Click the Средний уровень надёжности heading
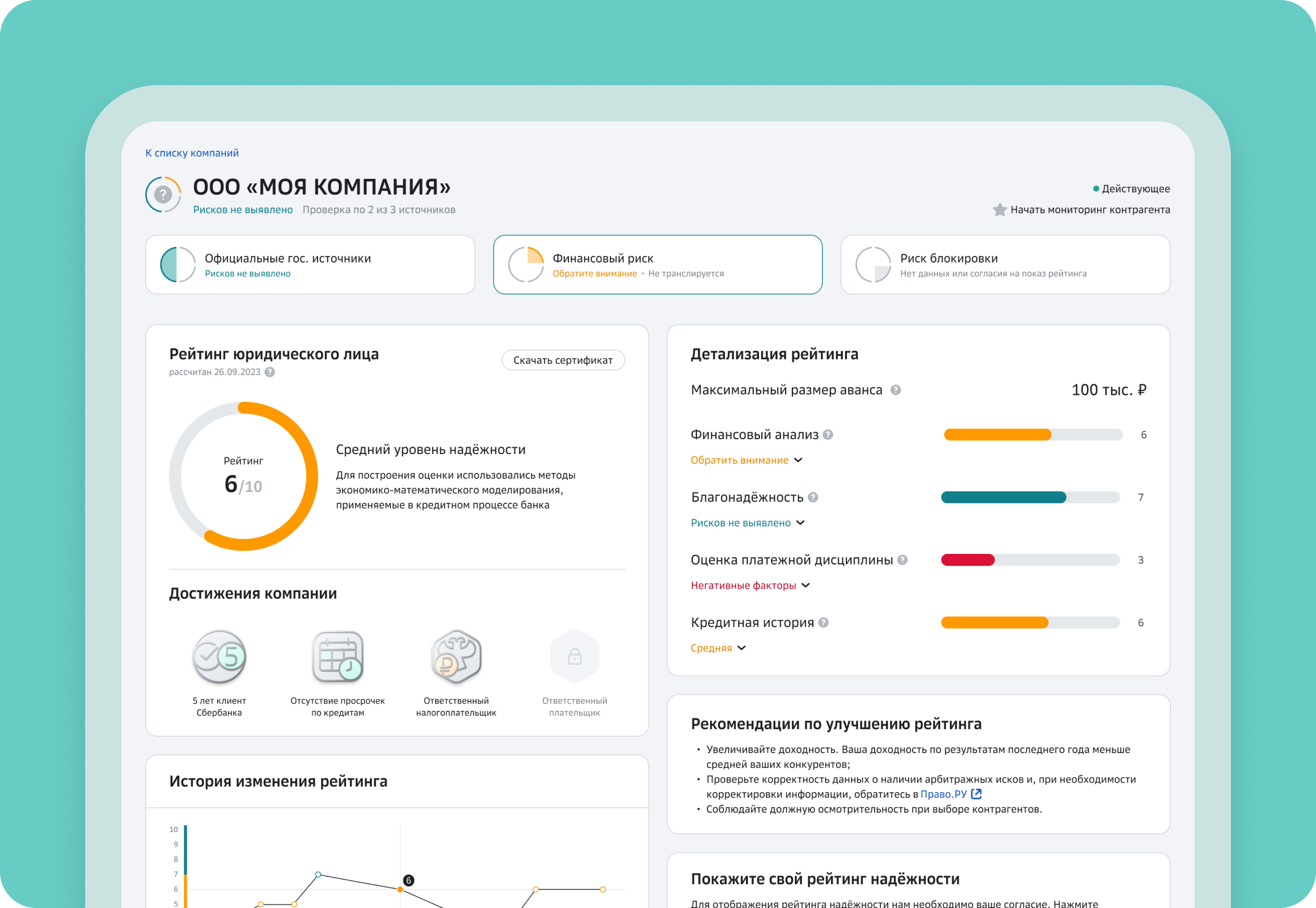The height and width of the screenshot is (908, 1316). [x=431, y=449]
